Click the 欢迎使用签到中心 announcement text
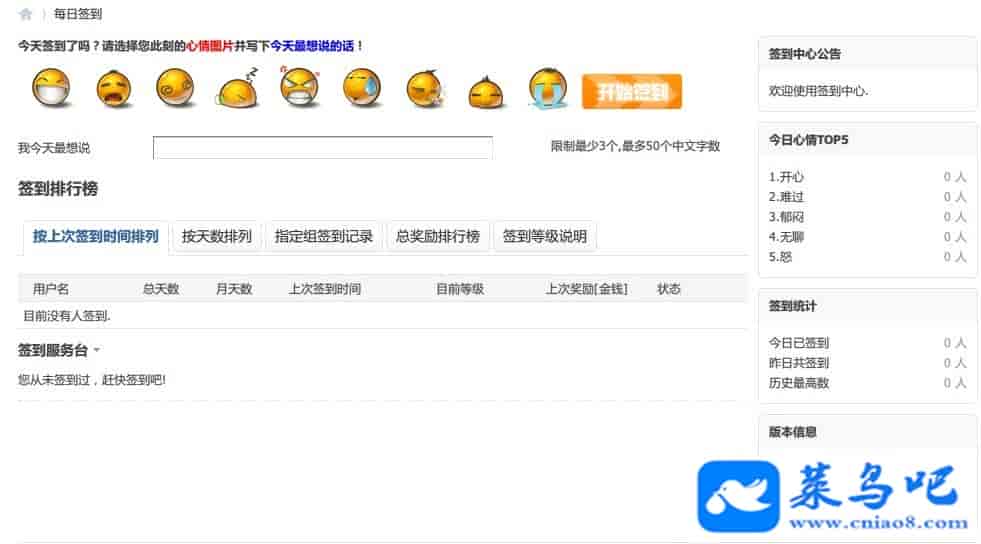This screenshot has width=981, height=544. [818, 91]
